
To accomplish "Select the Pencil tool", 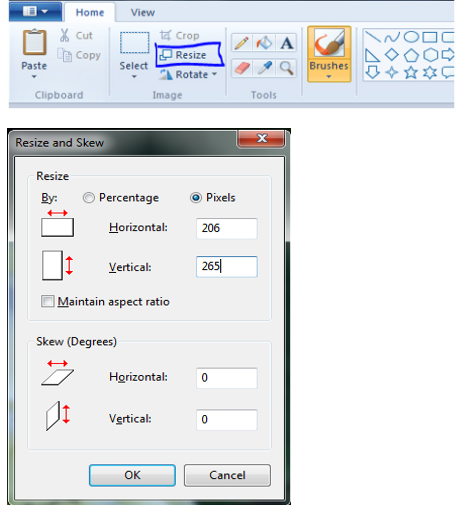I will (241, 43).
